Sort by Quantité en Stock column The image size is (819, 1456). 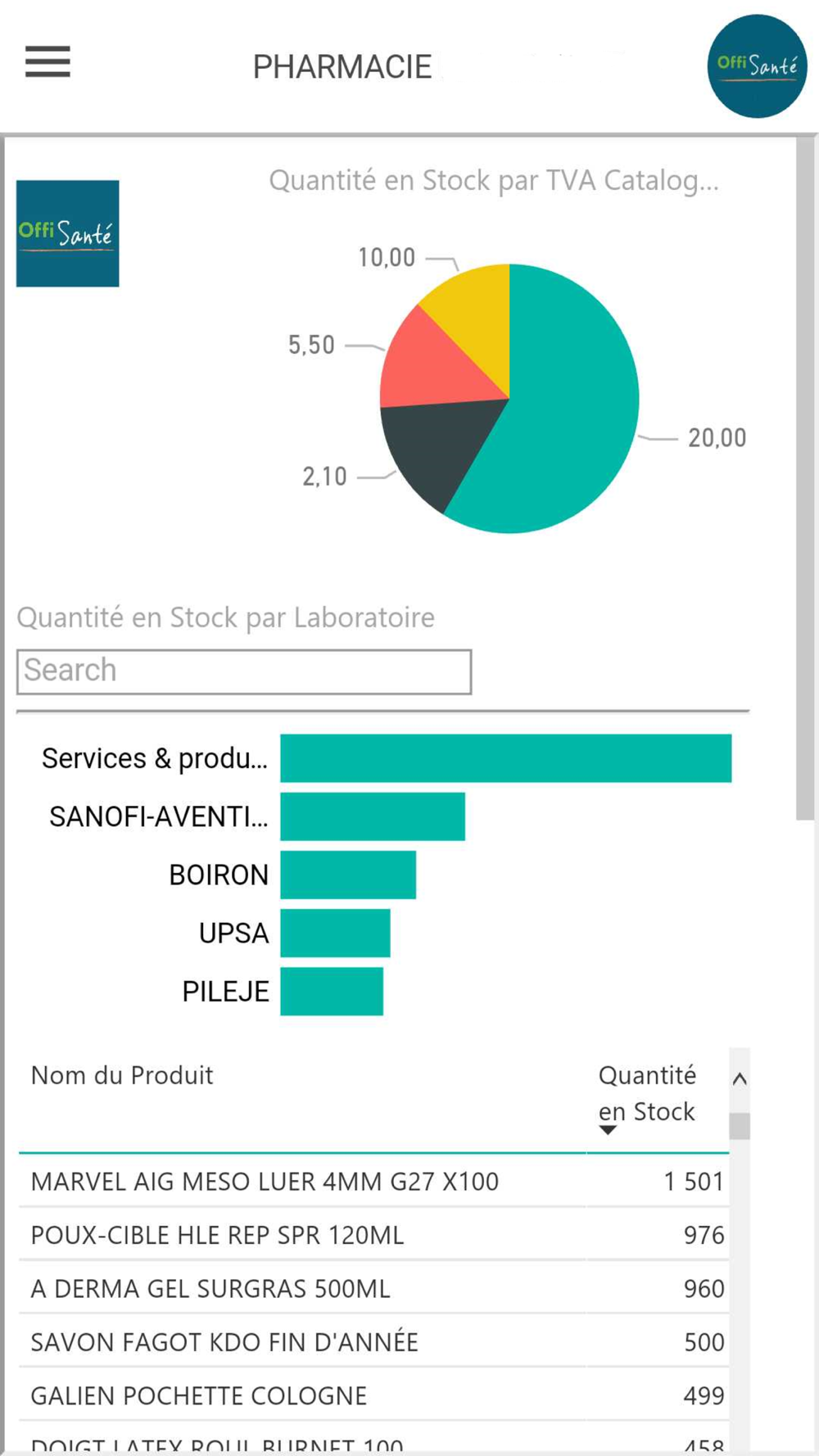pos(647,1094)
